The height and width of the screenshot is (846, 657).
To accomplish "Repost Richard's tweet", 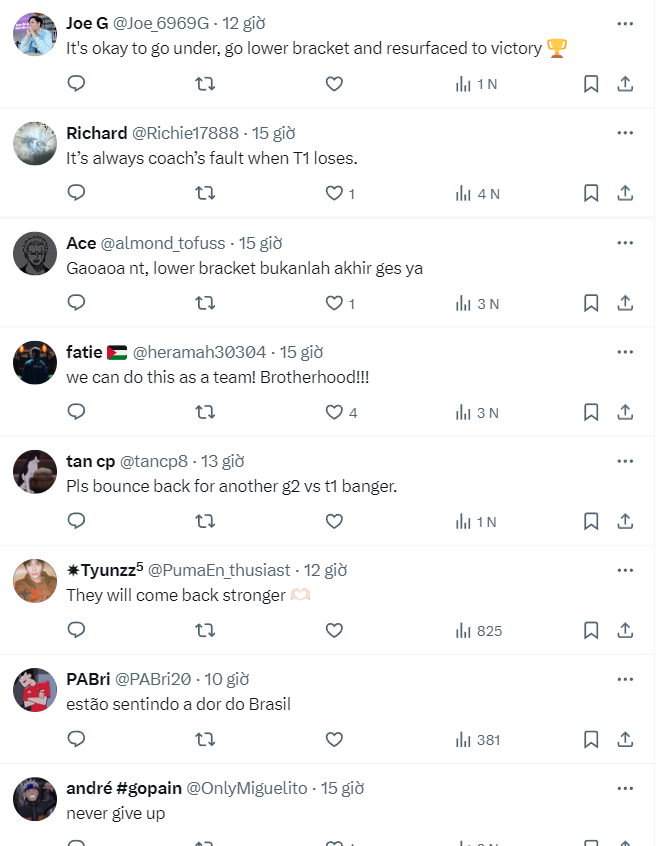I will click(205, 194).
